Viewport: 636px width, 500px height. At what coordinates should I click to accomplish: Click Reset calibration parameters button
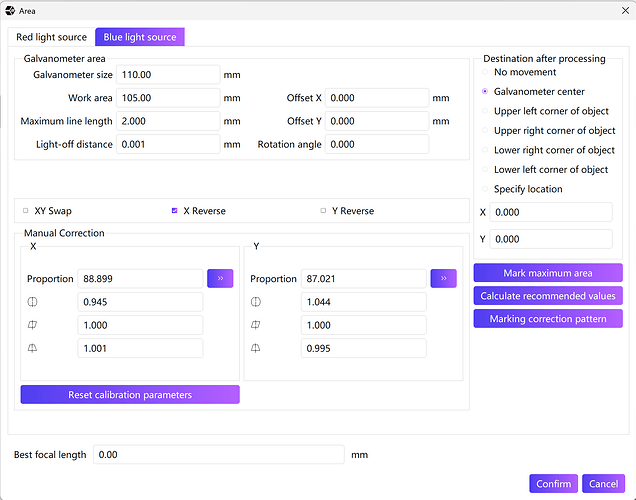(130, 395)
